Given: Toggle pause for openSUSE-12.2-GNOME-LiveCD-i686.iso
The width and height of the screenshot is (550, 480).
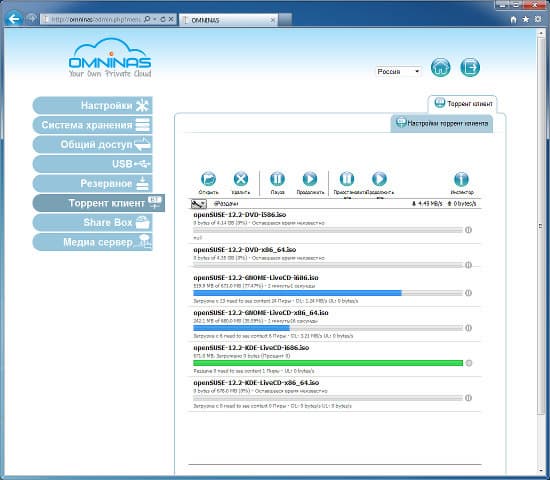Looking at the screenshot, I should 468,293.
